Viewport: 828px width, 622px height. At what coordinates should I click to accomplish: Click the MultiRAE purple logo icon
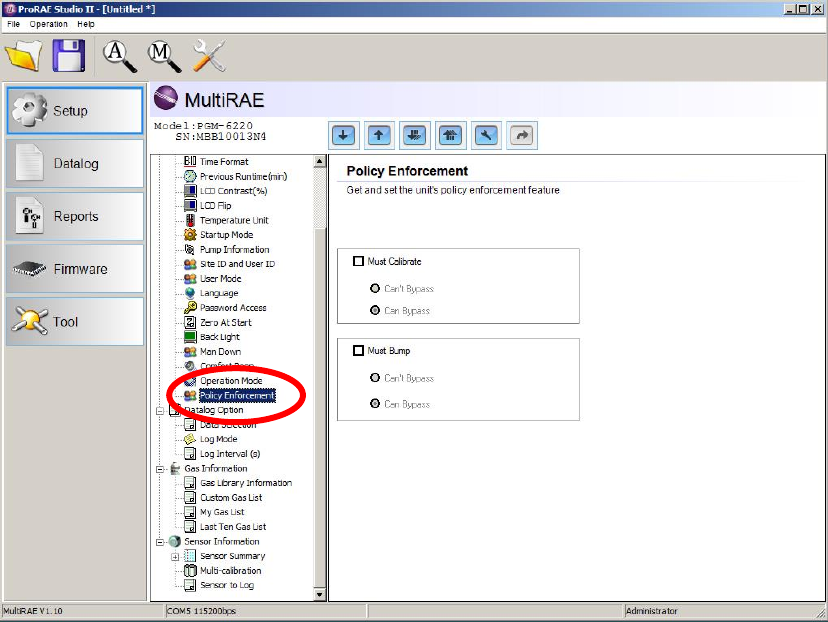(x=166, y=98)
